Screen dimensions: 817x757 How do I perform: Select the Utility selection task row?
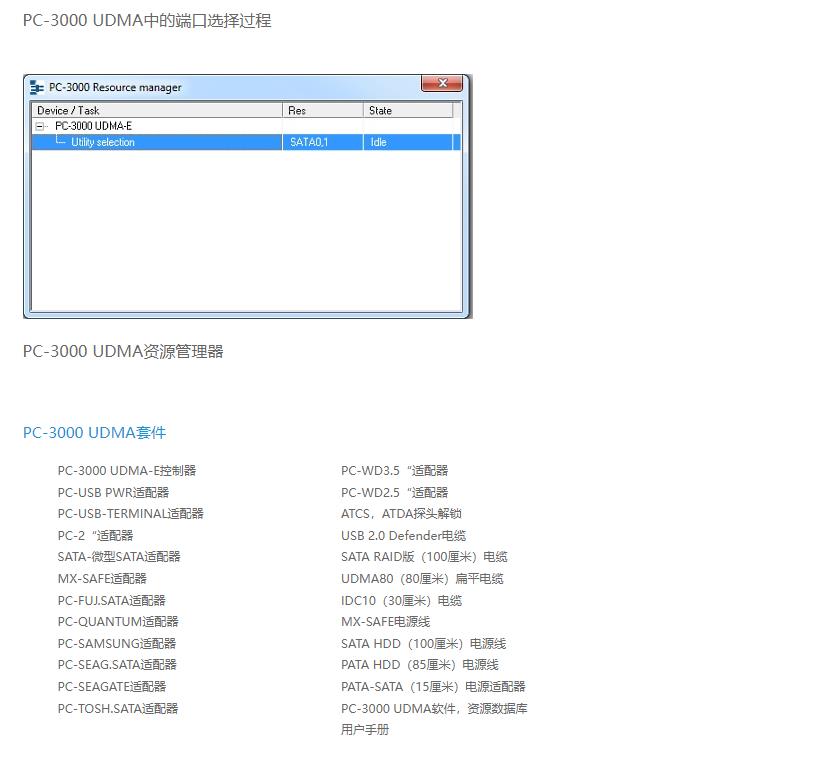(x=246, y=142)
